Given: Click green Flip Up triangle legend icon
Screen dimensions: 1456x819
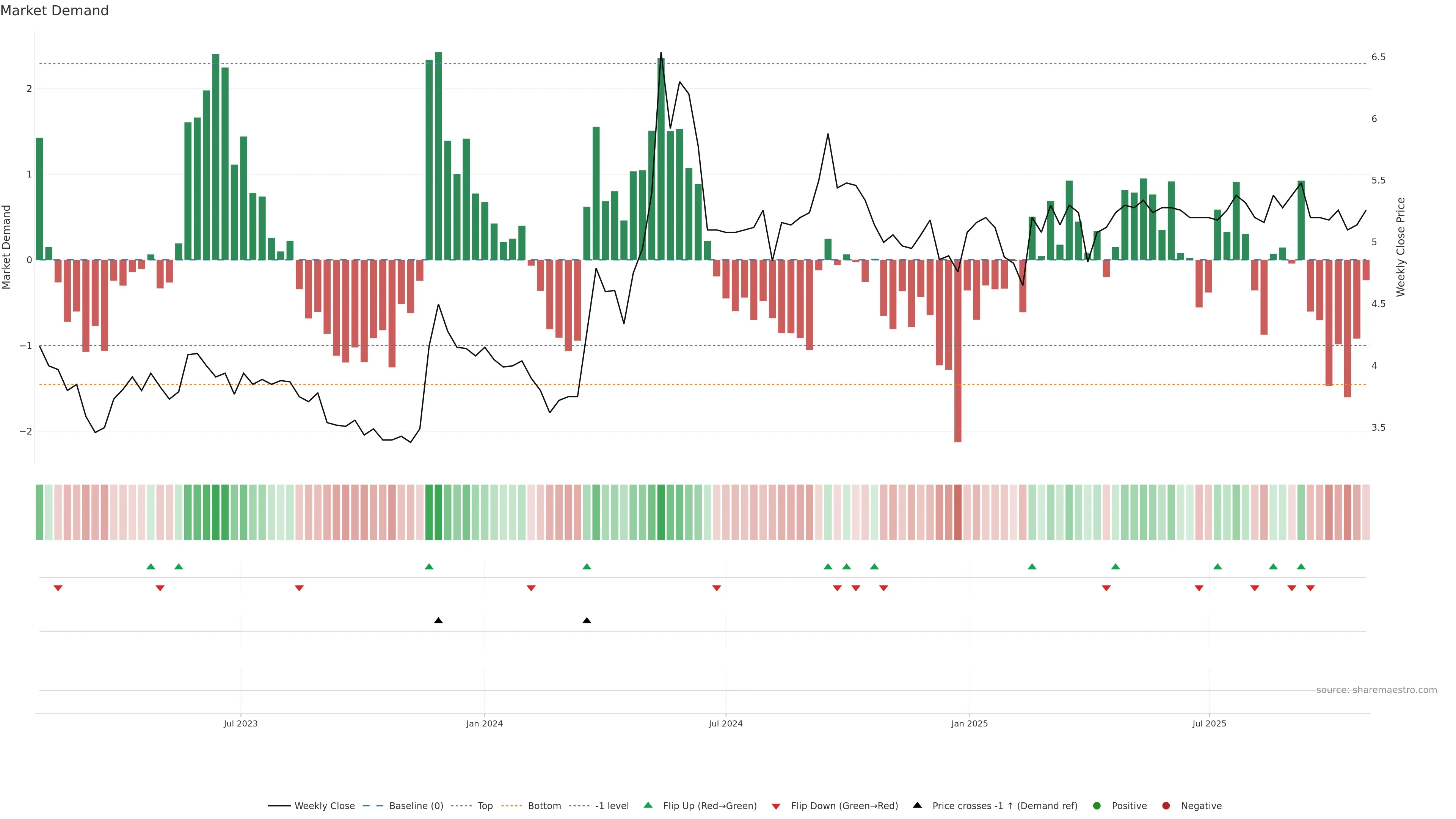Looking at the screenshot, I should [648, 805].
